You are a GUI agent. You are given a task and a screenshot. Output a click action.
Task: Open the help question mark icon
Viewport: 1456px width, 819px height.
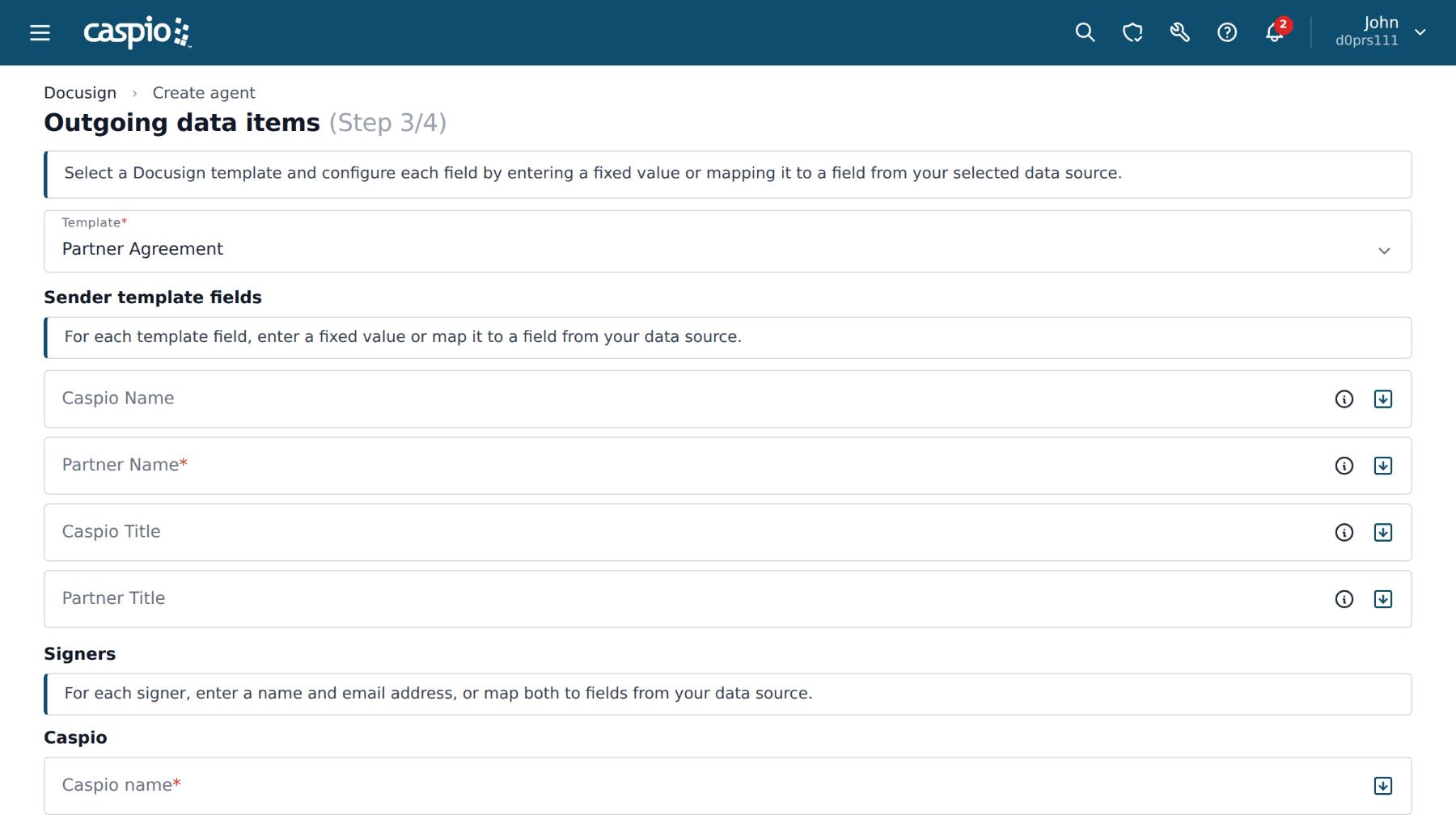coord(1227,32)
